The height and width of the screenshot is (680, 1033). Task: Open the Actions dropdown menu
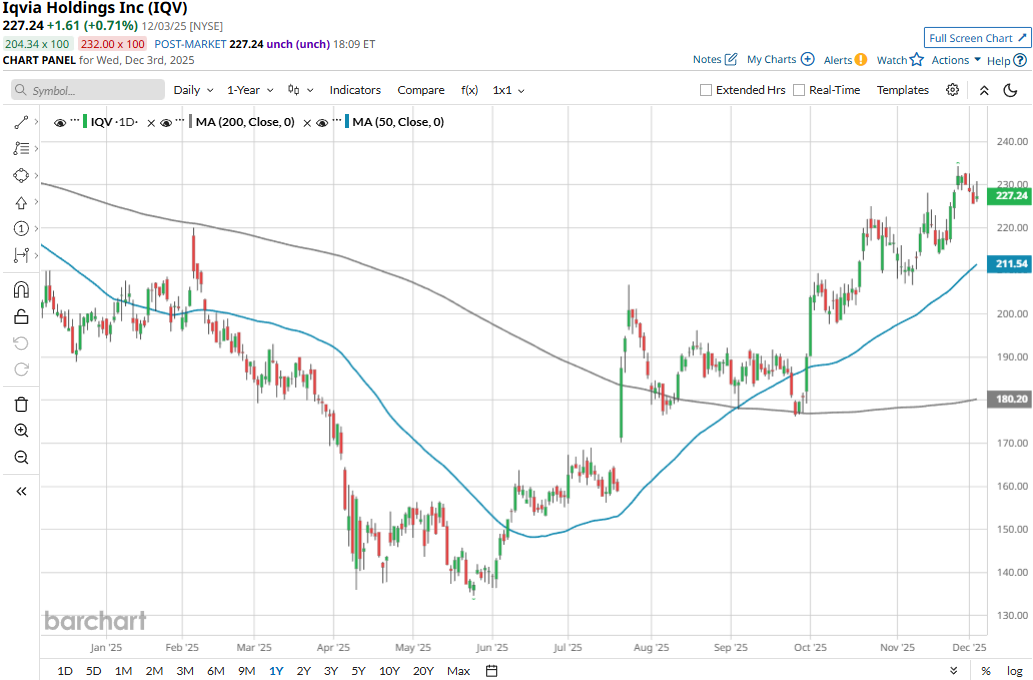click(x=956, y=60)
